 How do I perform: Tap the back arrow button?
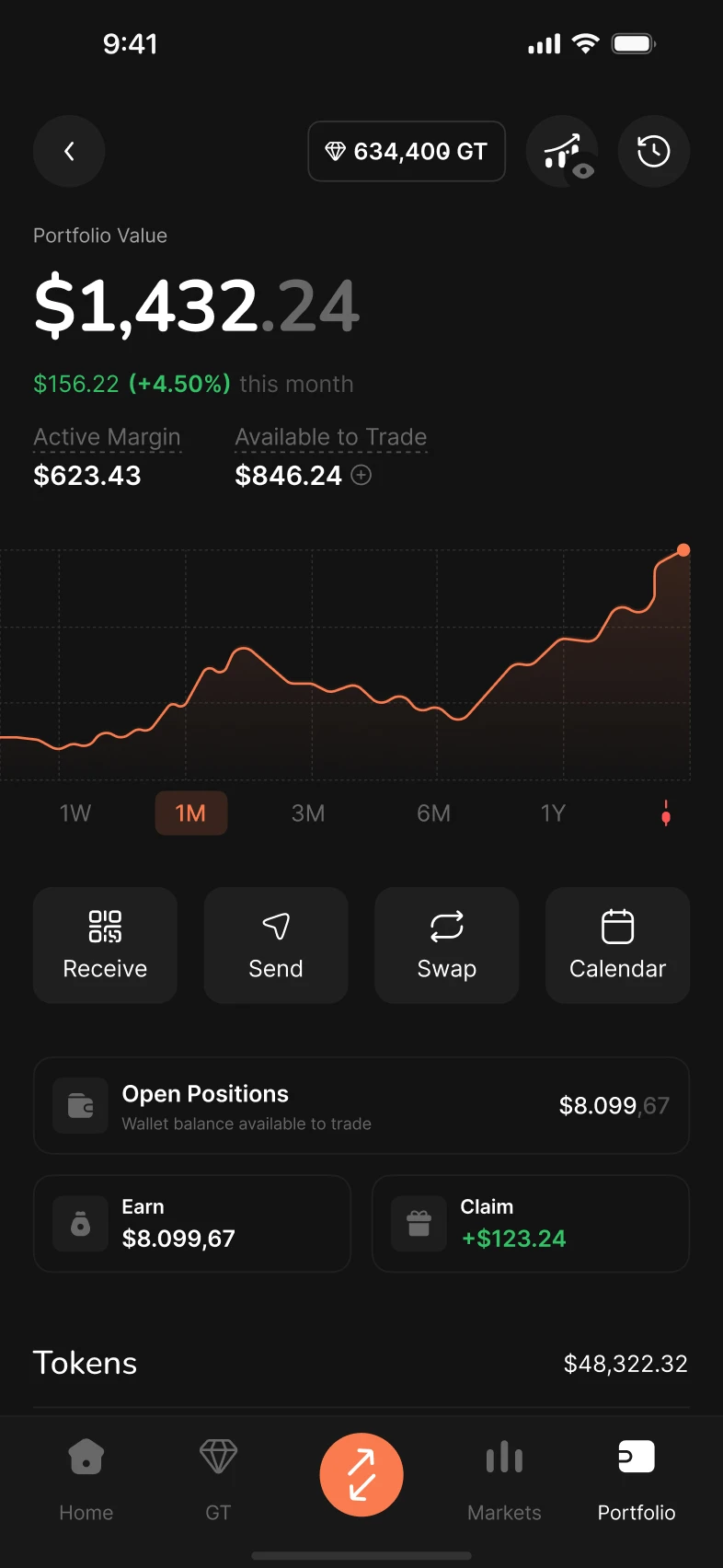click(x=69, y=151)
